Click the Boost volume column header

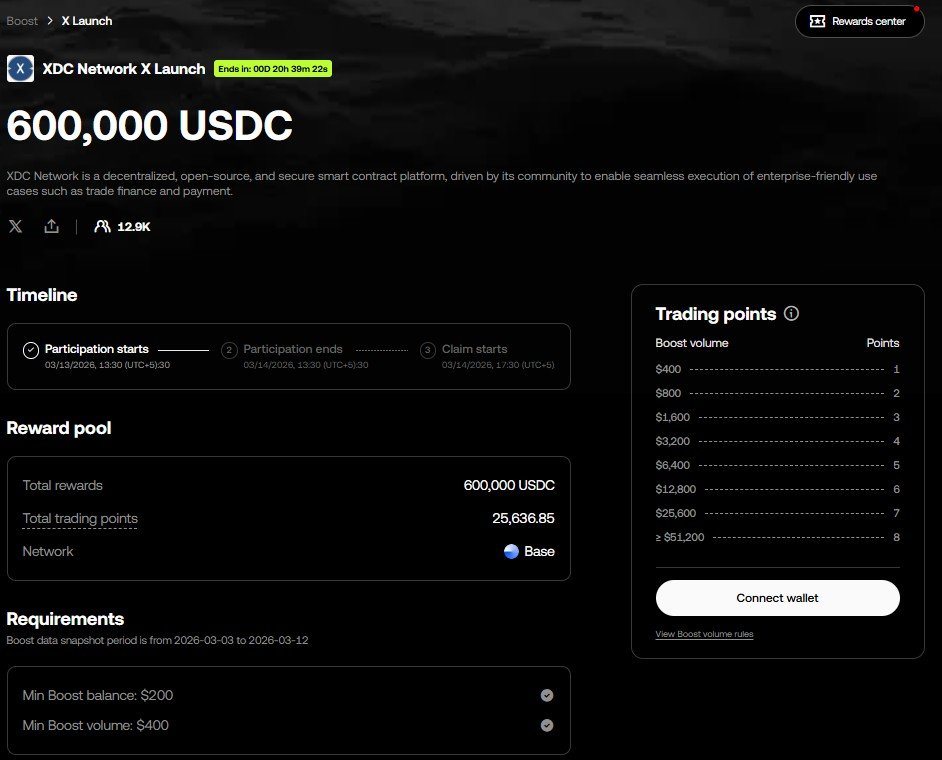[x=691, y=343]
